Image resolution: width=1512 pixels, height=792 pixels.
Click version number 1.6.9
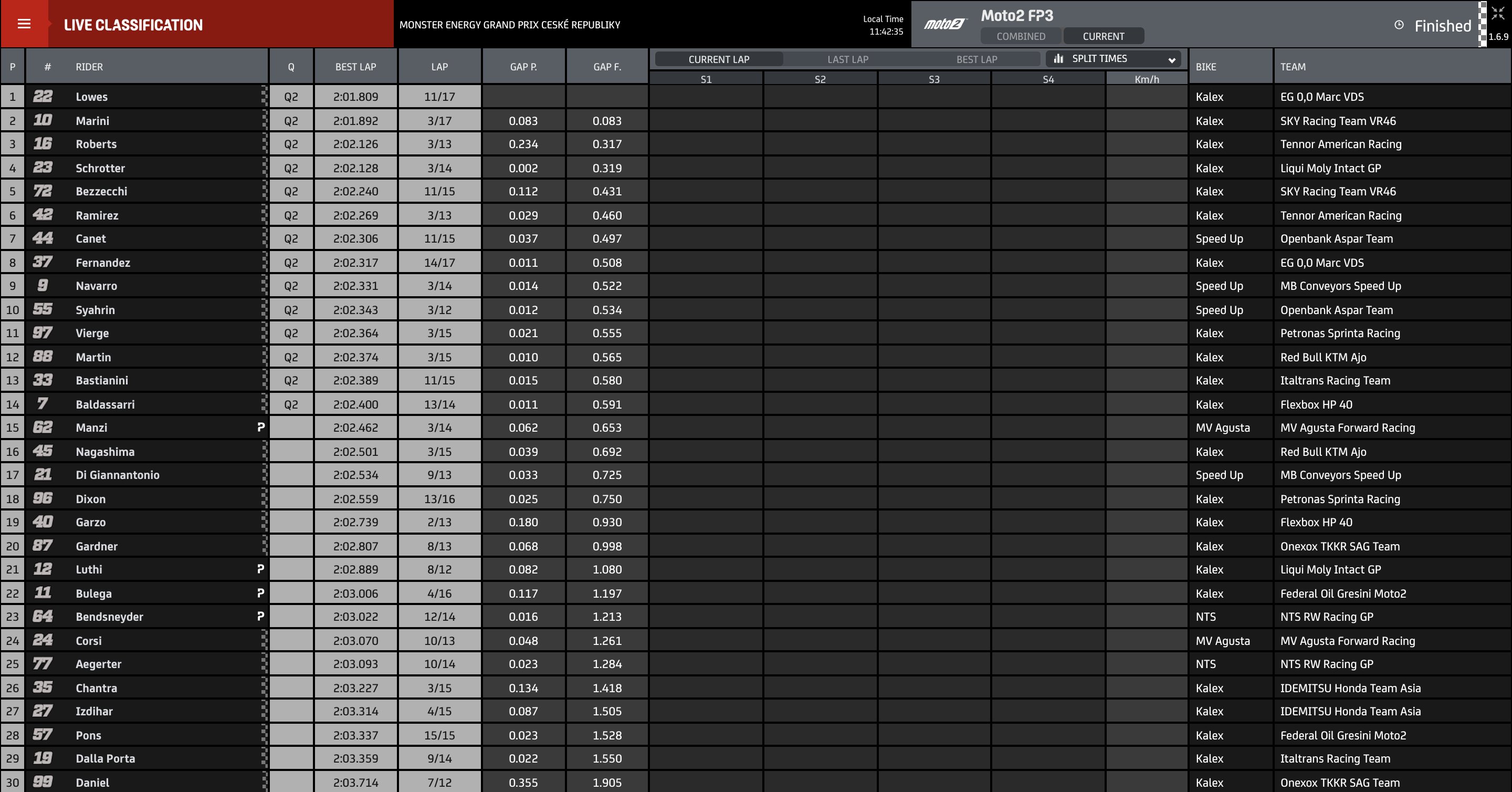click(1498, 36)
